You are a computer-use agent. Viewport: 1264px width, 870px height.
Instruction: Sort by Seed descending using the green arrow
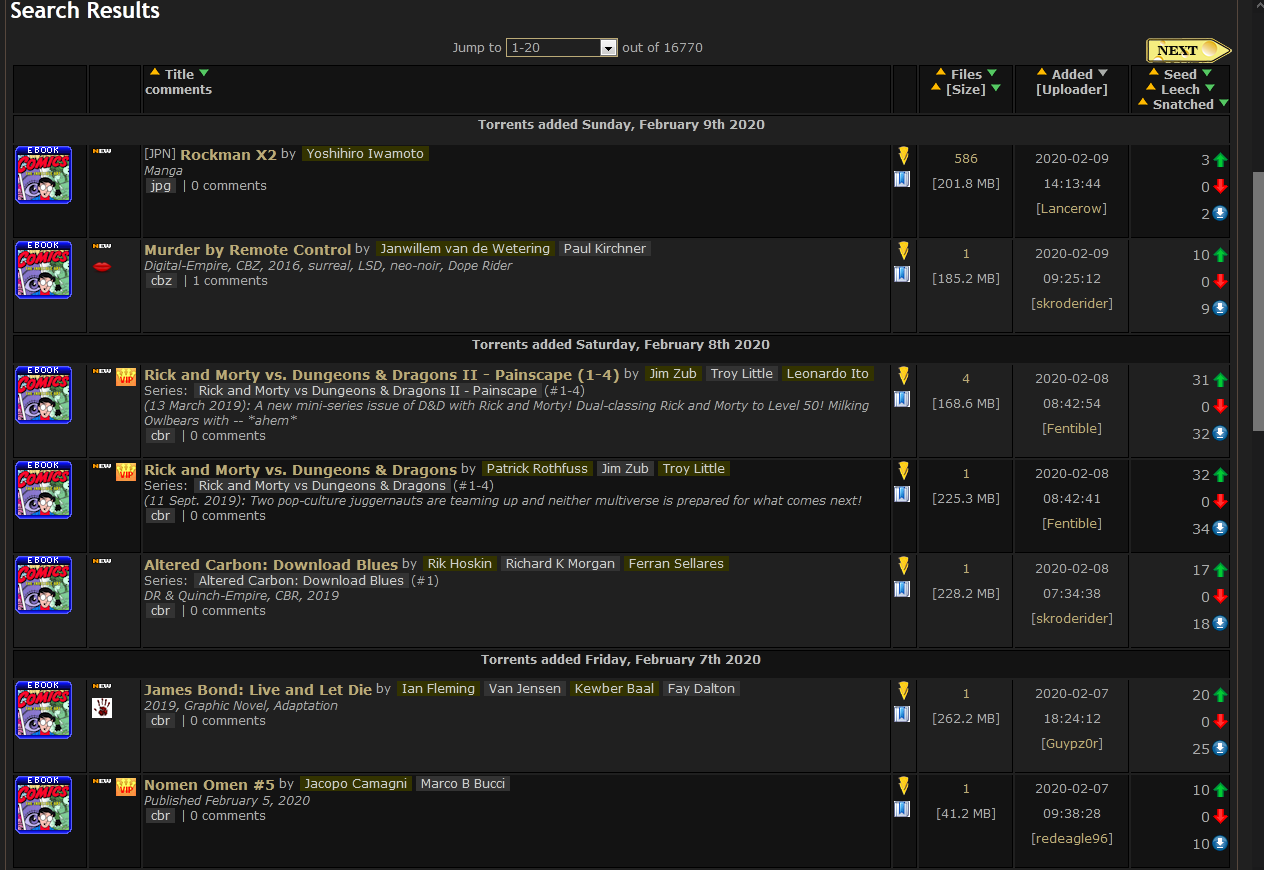1207,74
